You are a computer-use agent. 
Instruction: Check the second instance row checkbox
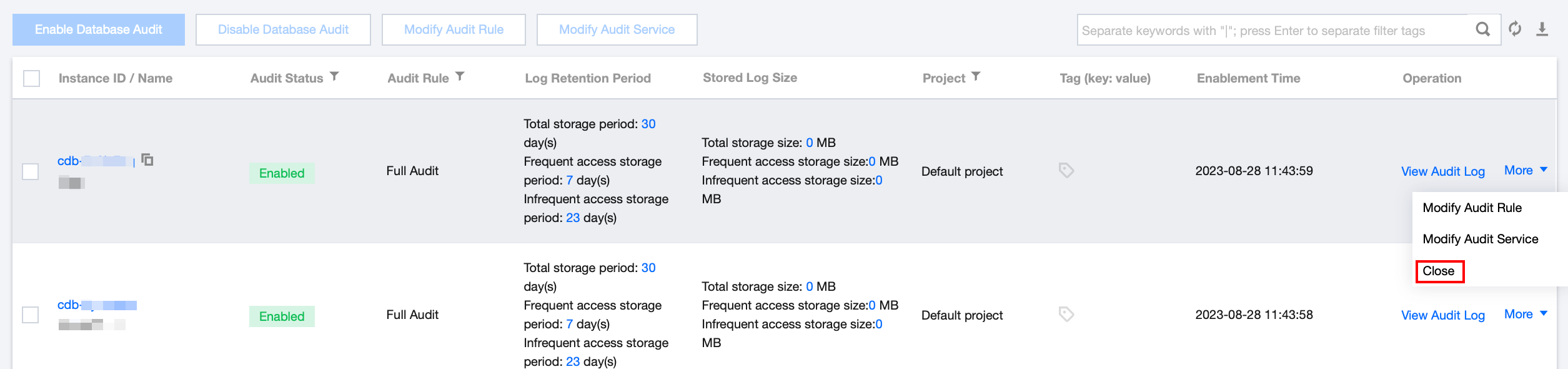31,315
